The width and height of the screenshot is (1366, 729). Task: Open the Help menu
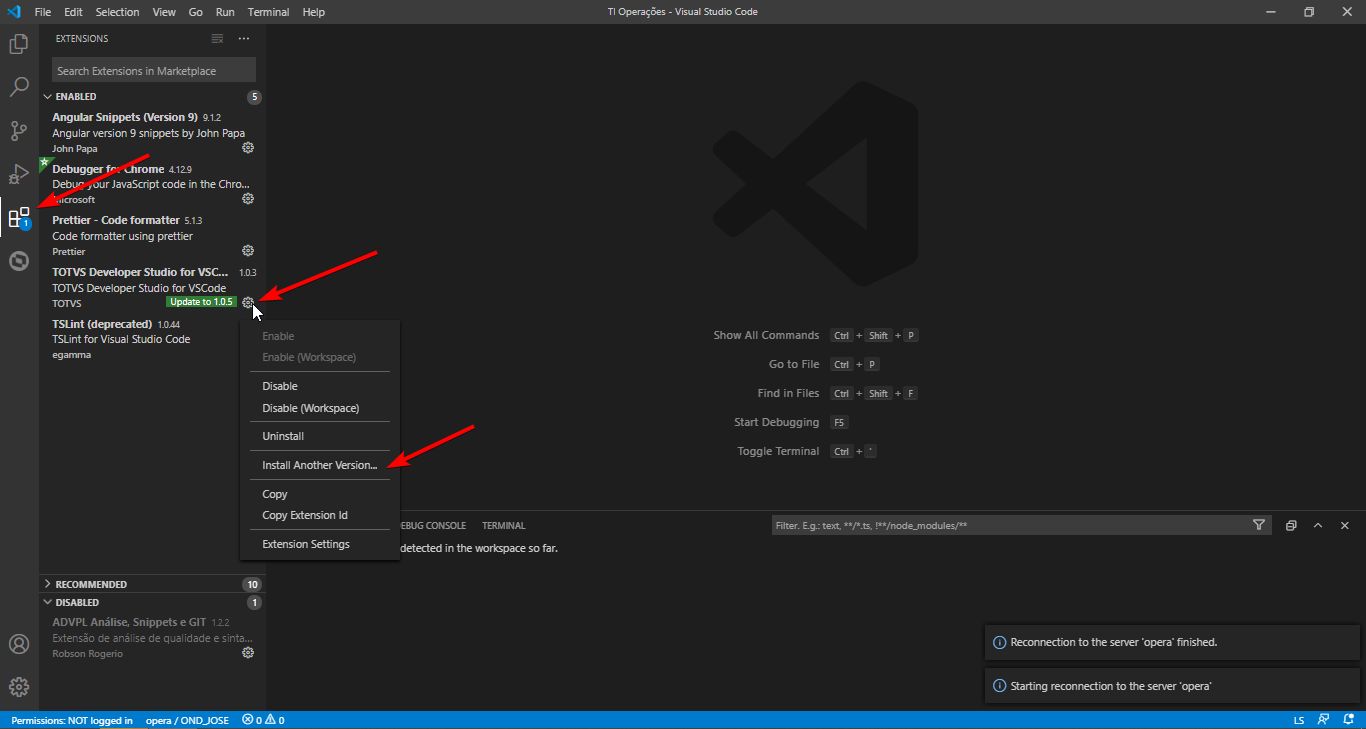point(314,12)
